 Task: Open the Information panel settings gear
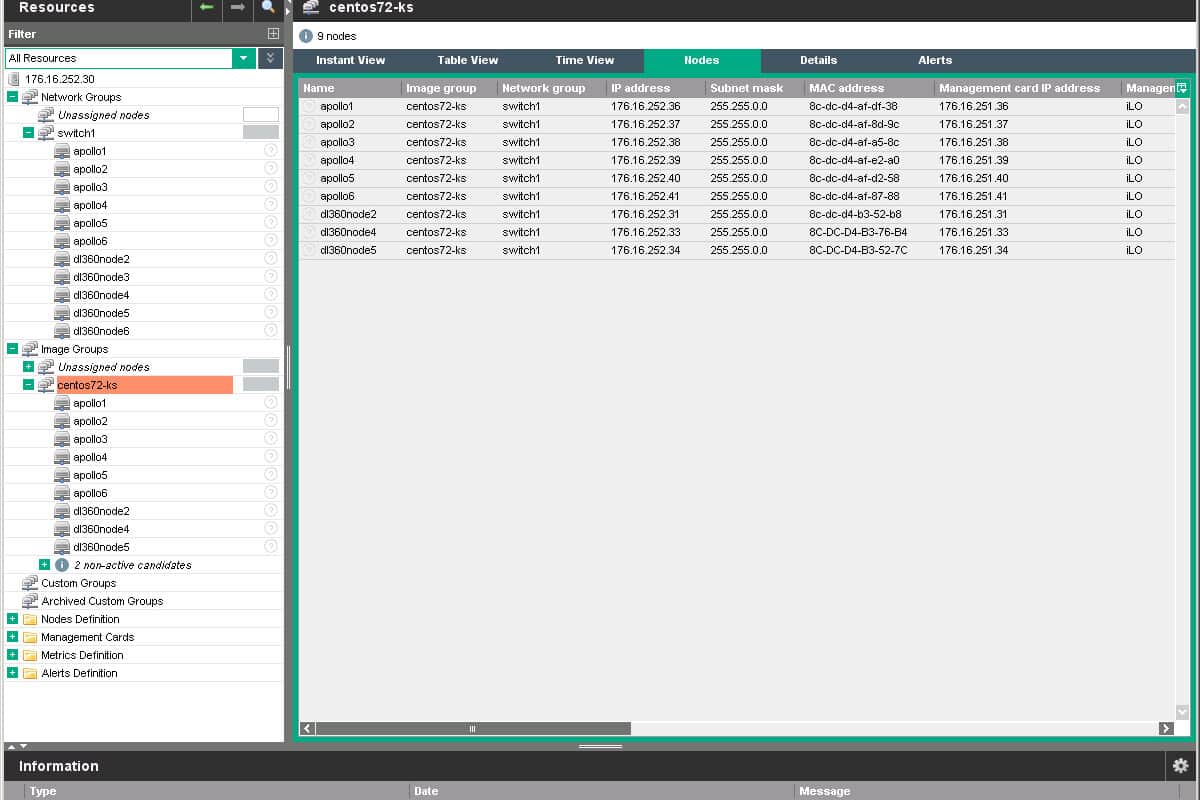point(1180,765)
